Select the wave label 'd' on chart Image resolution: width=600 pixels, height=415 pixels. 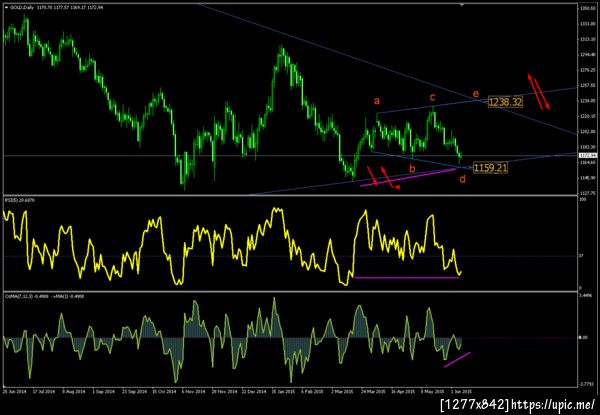[462, 179]
